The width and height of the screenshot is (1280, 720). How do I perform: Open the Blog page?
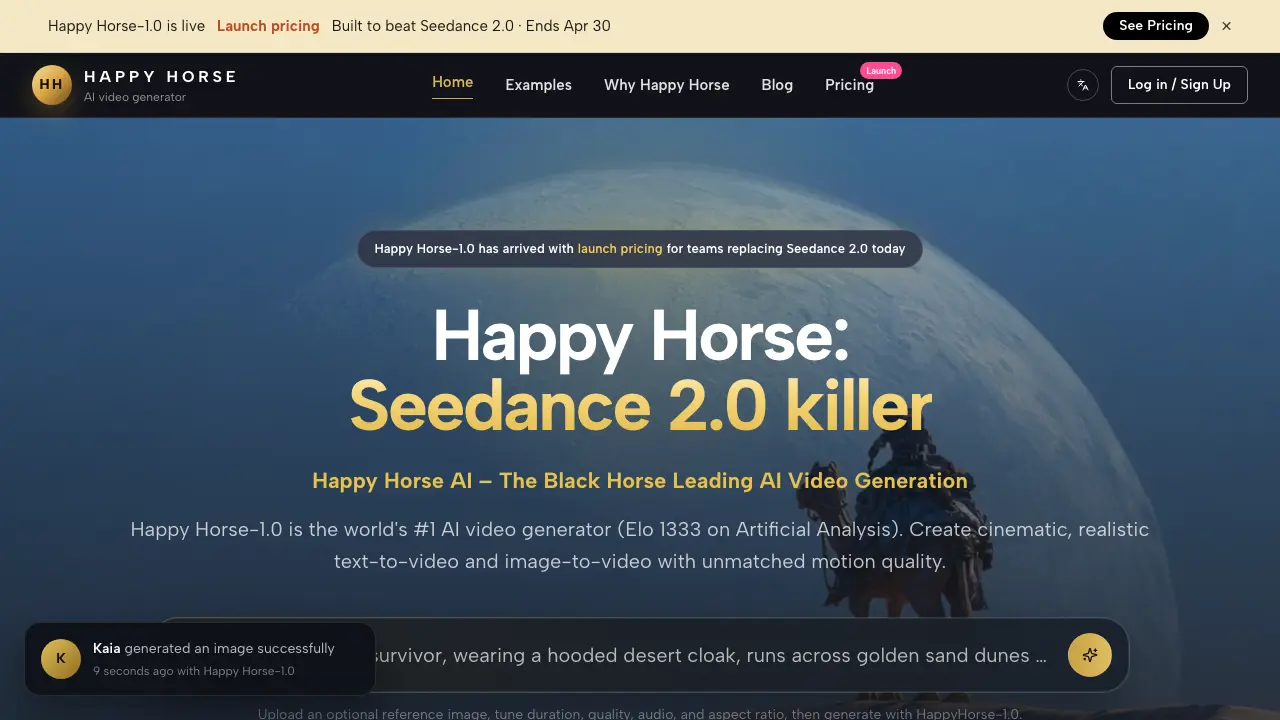pos(777,85)
